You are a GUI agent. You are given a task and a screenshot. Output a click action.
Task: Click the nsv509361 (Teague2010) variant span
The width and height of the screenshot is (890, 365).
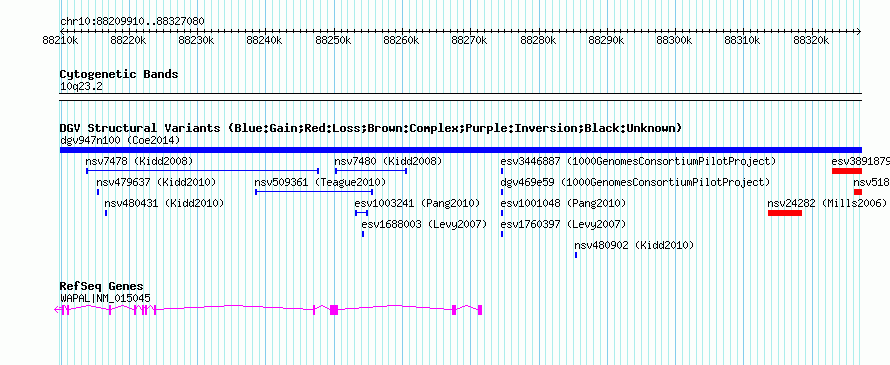[x=314, y=192]
